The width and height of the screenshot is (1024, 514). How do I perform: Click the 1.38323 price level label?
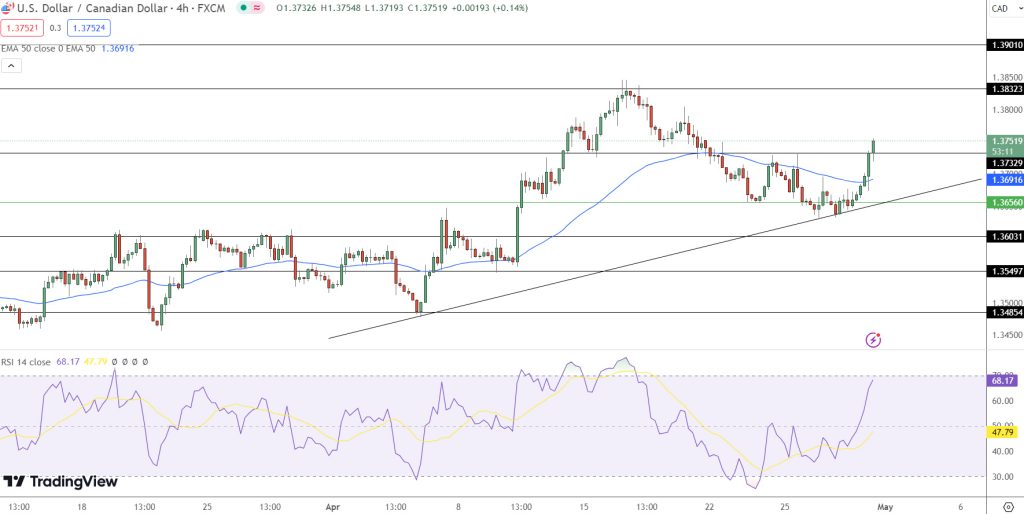1005,89
